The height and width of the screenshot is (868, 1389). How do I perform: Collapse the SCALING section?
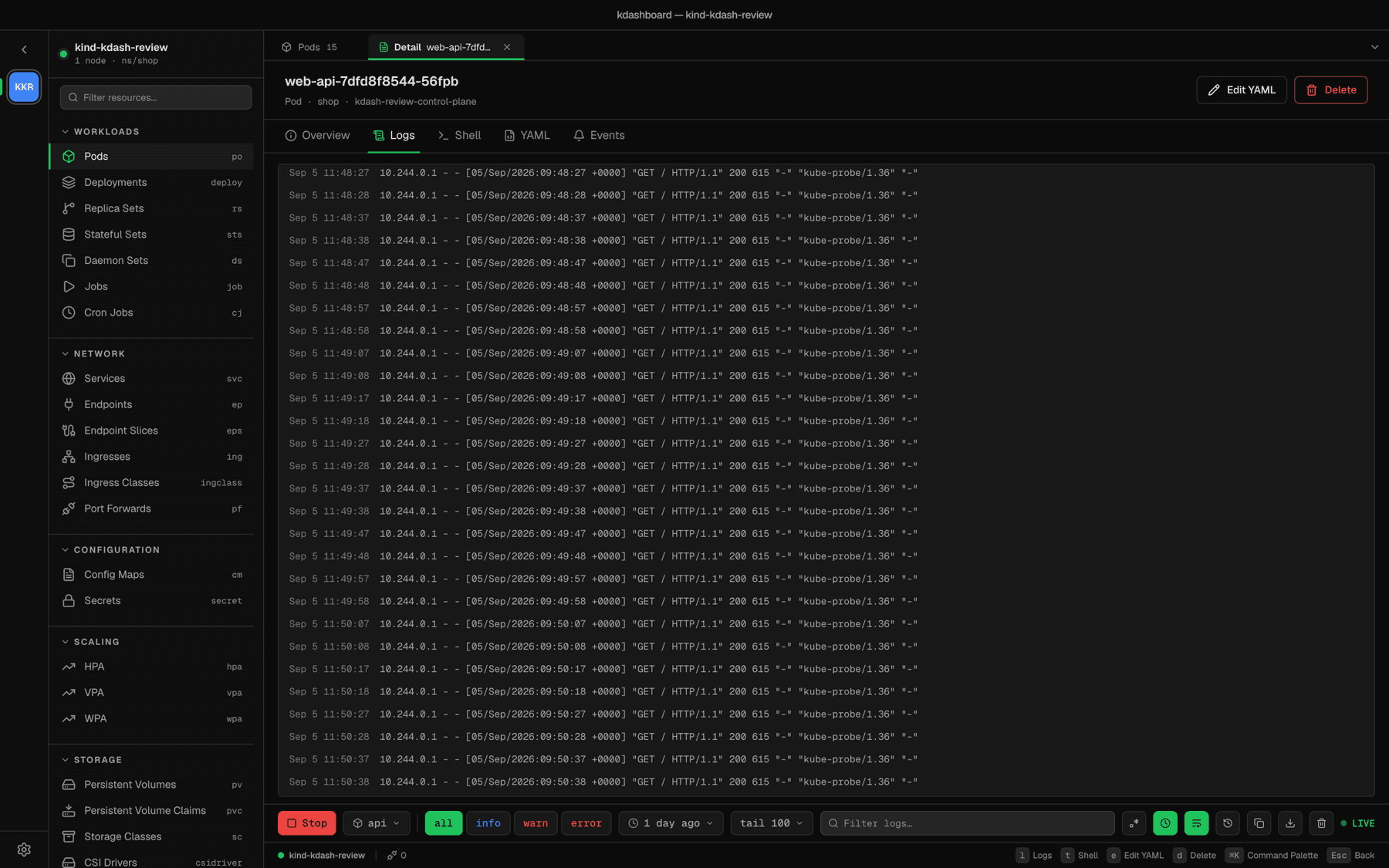tap(91, 642)
